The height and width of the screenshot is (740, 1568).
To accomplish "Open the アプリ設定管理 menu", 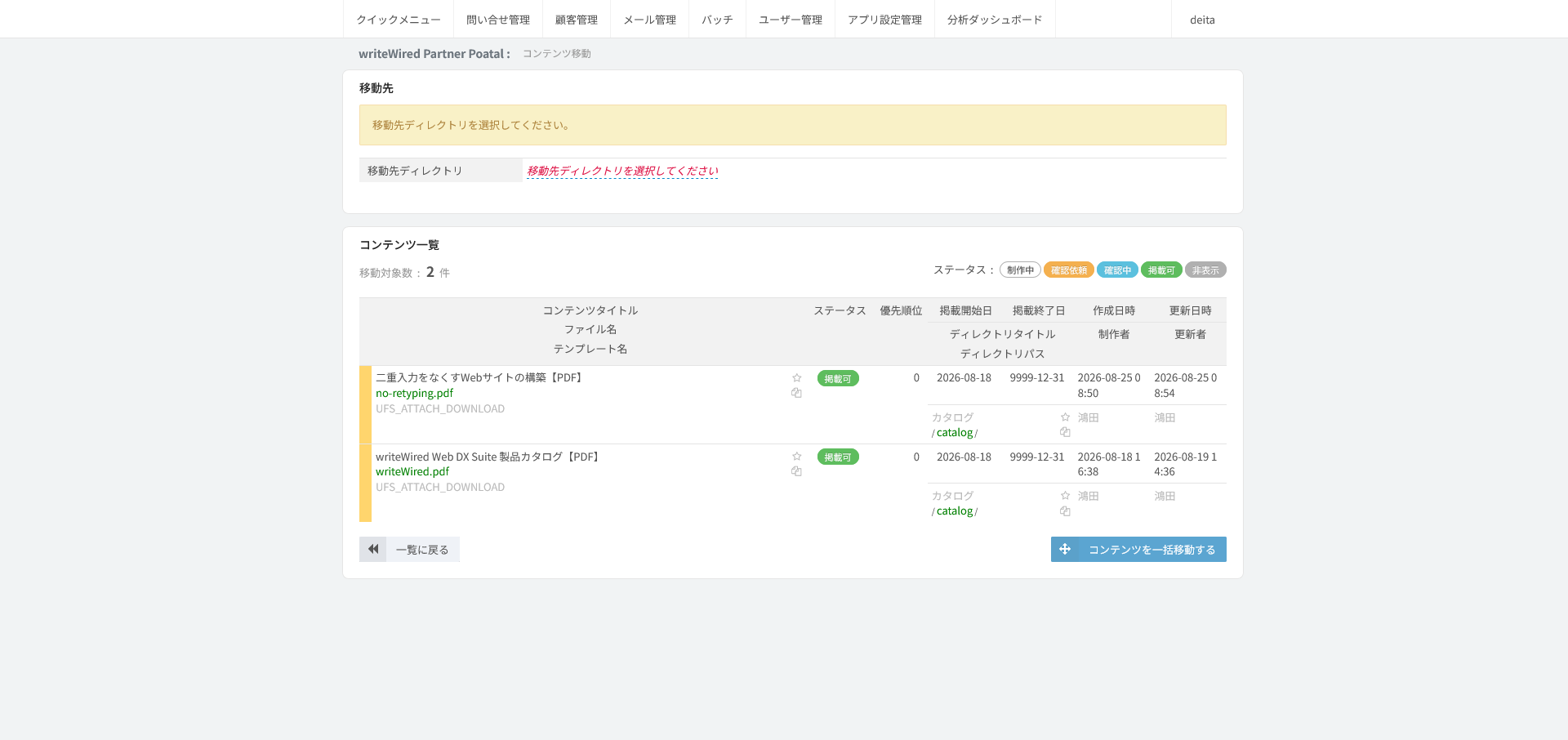I will tap(884, 20).
